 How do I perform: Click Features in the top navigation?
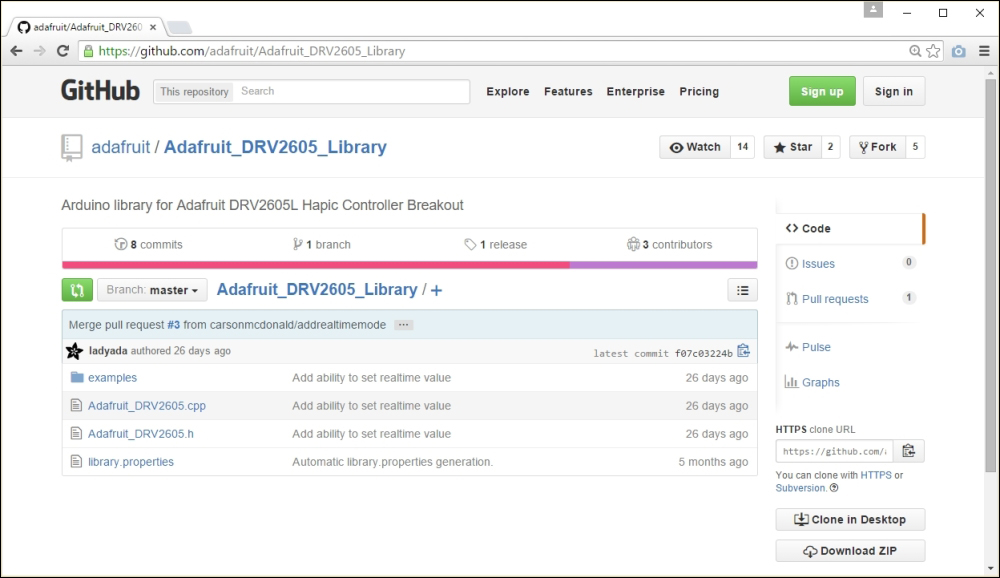click(x=568, y=91)
